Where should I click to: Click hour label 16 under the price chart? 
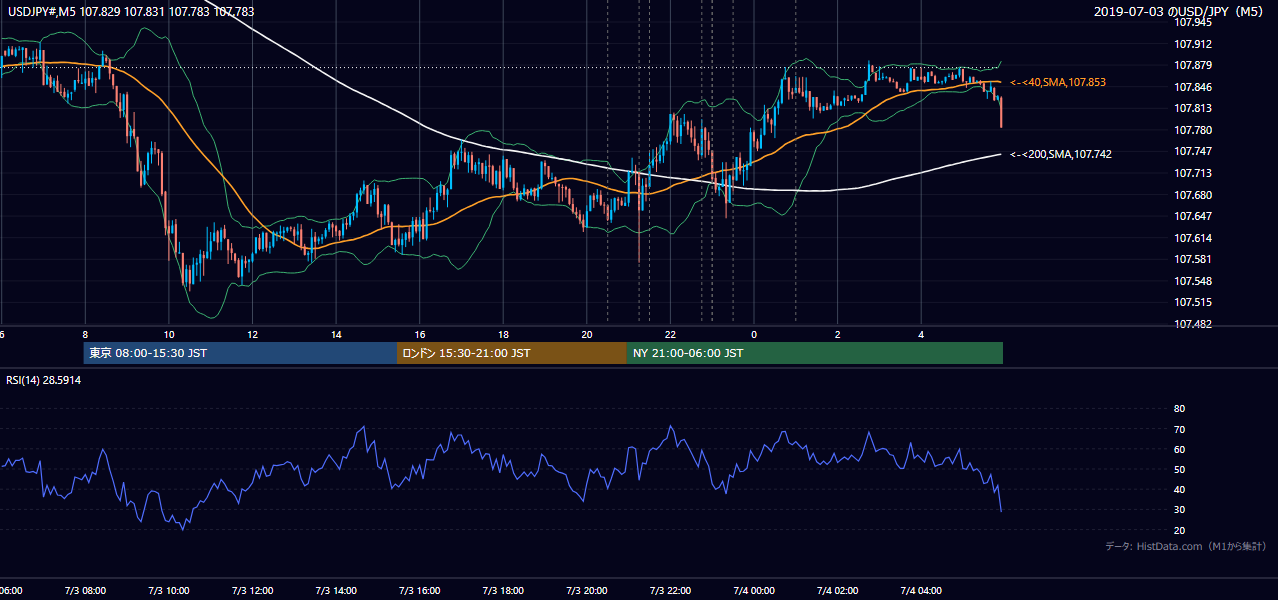pos(420,334)
